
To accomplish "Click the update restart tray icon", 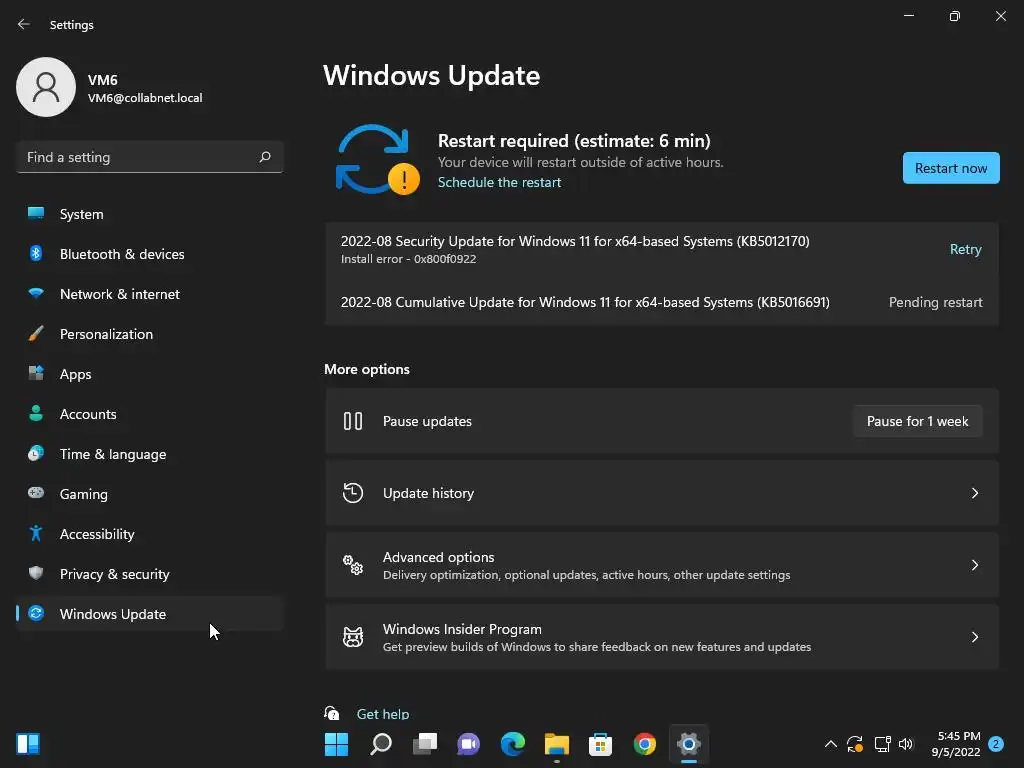I will pyautogui.click(x=855, y=744).
